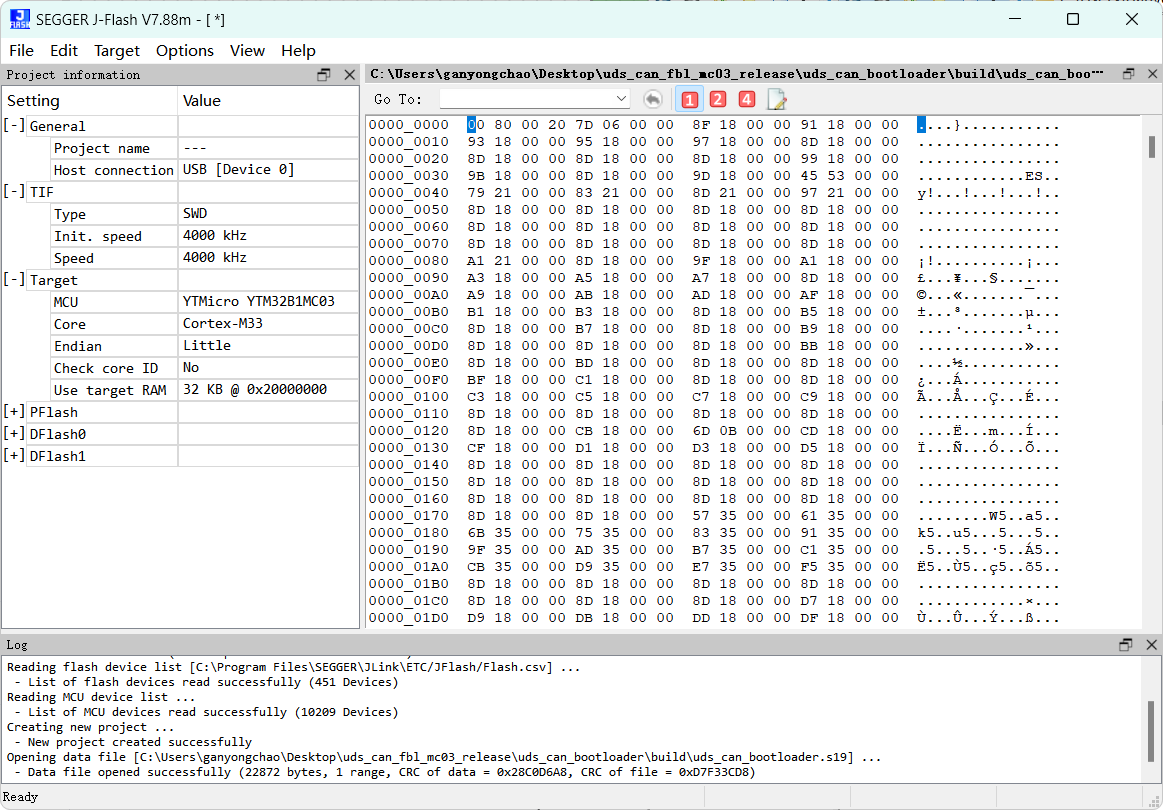
Task: Select highlighted first byte 00 at 0000_0000
Action: (x=475, y=125)
